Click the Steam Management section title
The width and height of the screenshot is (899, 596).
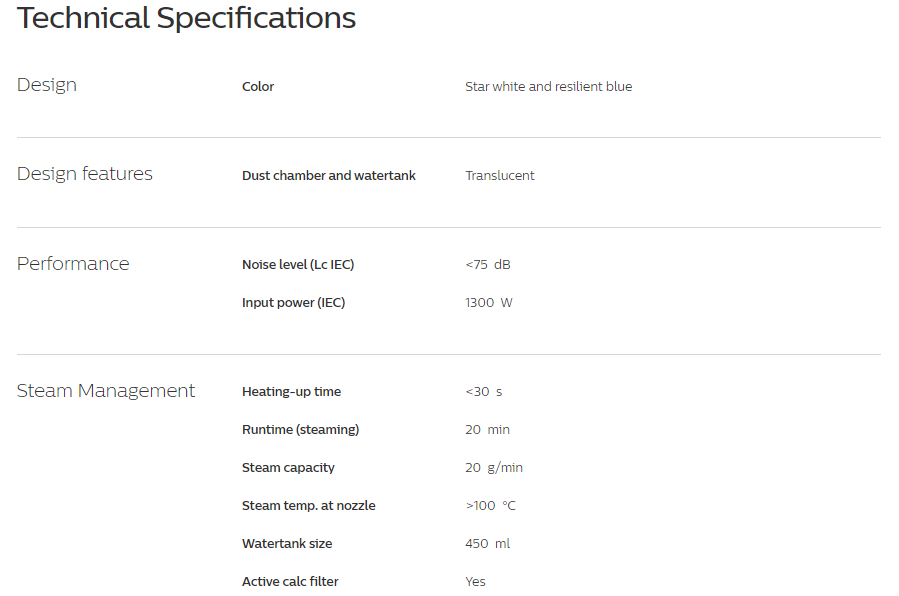click(106, 391)
